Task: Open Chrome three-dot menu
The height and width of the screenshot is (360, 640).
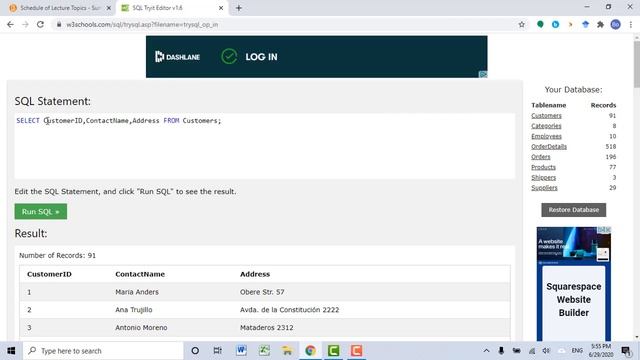Action: (631, 24)
